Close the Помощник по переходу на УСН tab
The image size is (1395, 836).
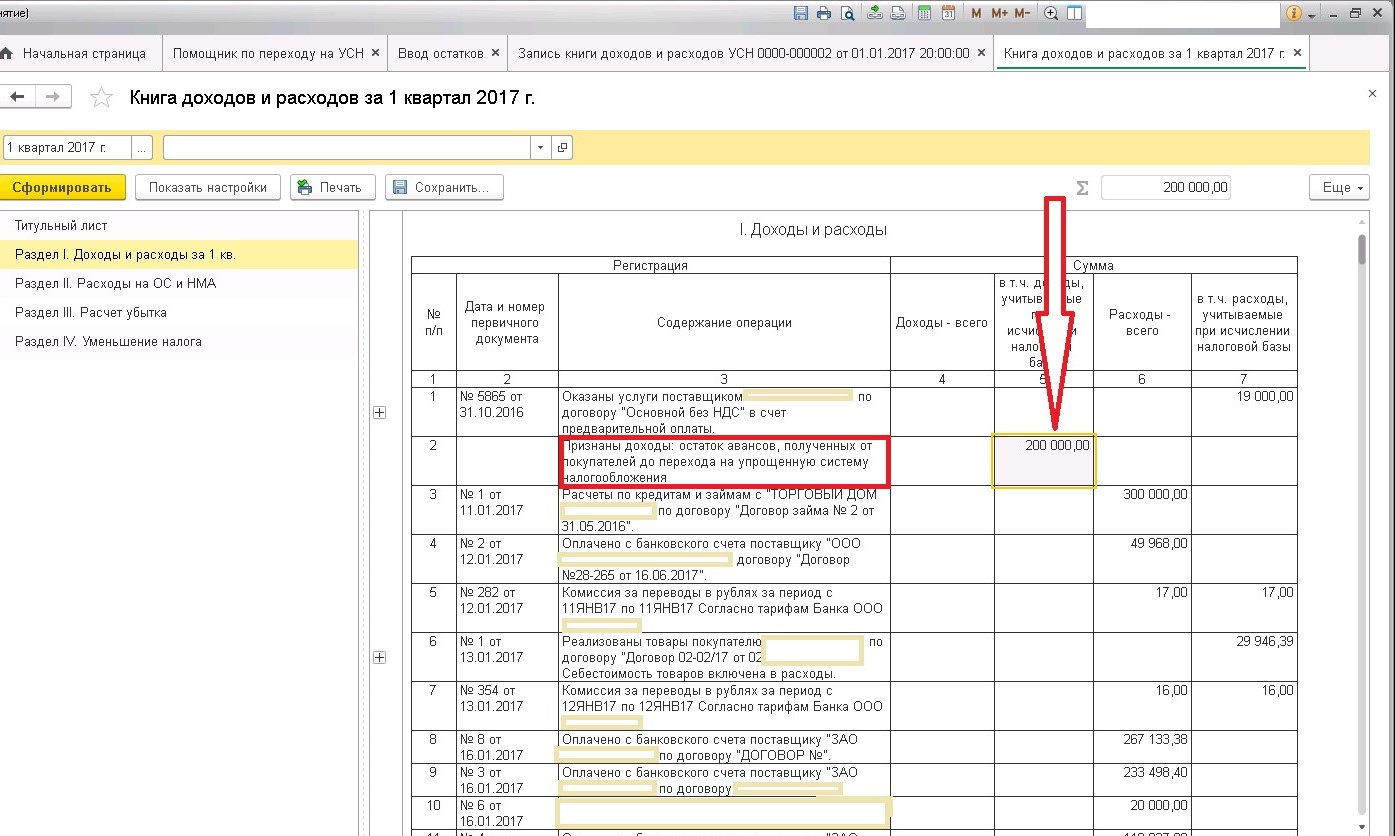(375, 53)
